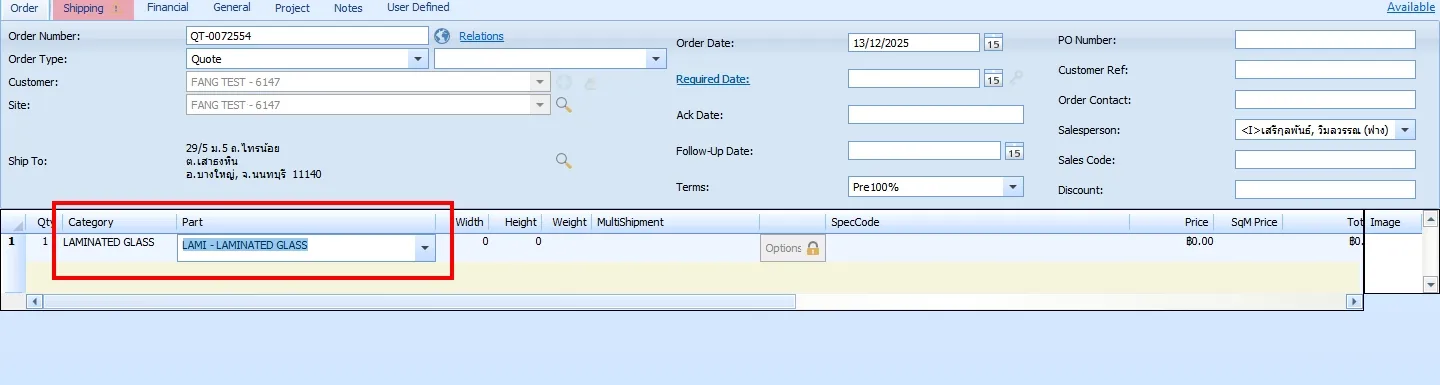
Task: Expand the Terms dropdown
Action: 1014,187
